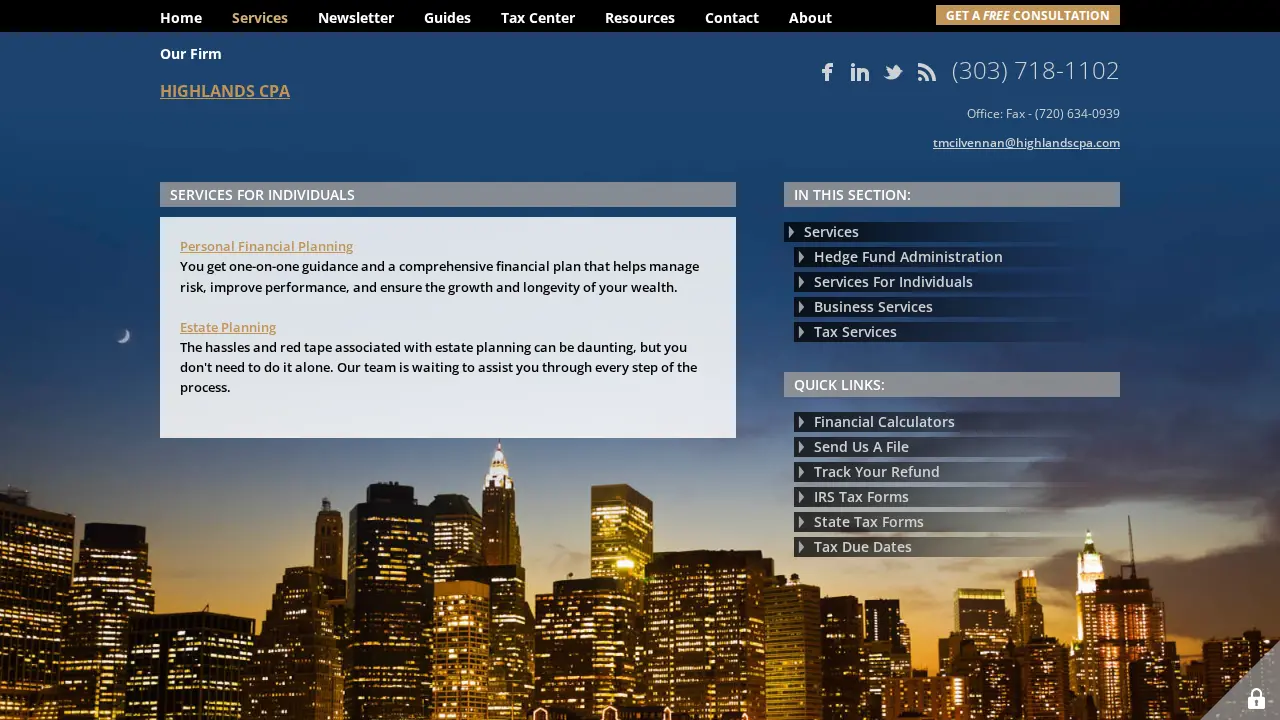The width and height of the screenshot is (1280, 720).
Task: Open the LinkedIn social icon
Action: (860, 72)
